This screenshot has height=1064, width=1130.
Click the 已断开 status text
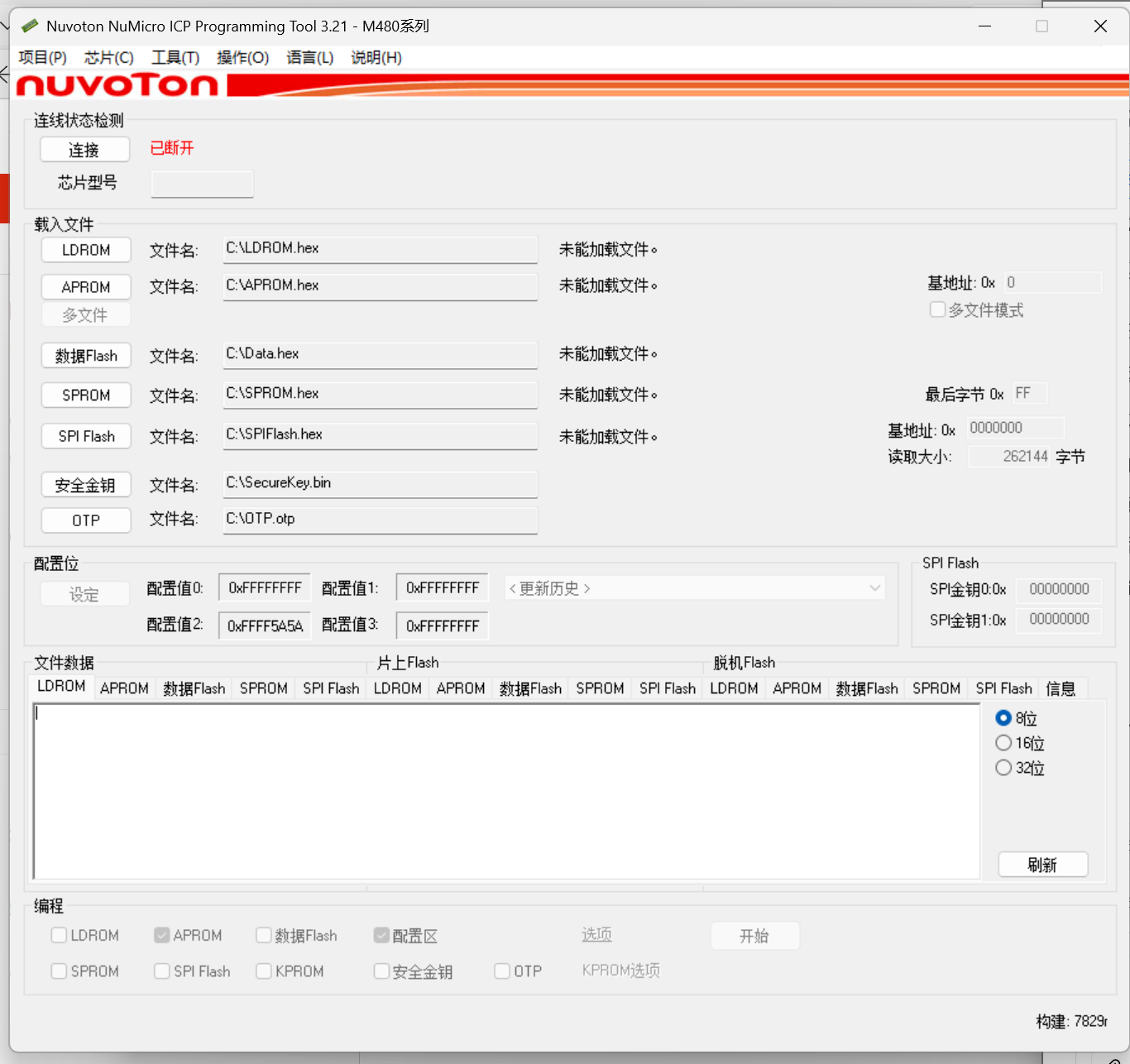pos(172,148)
